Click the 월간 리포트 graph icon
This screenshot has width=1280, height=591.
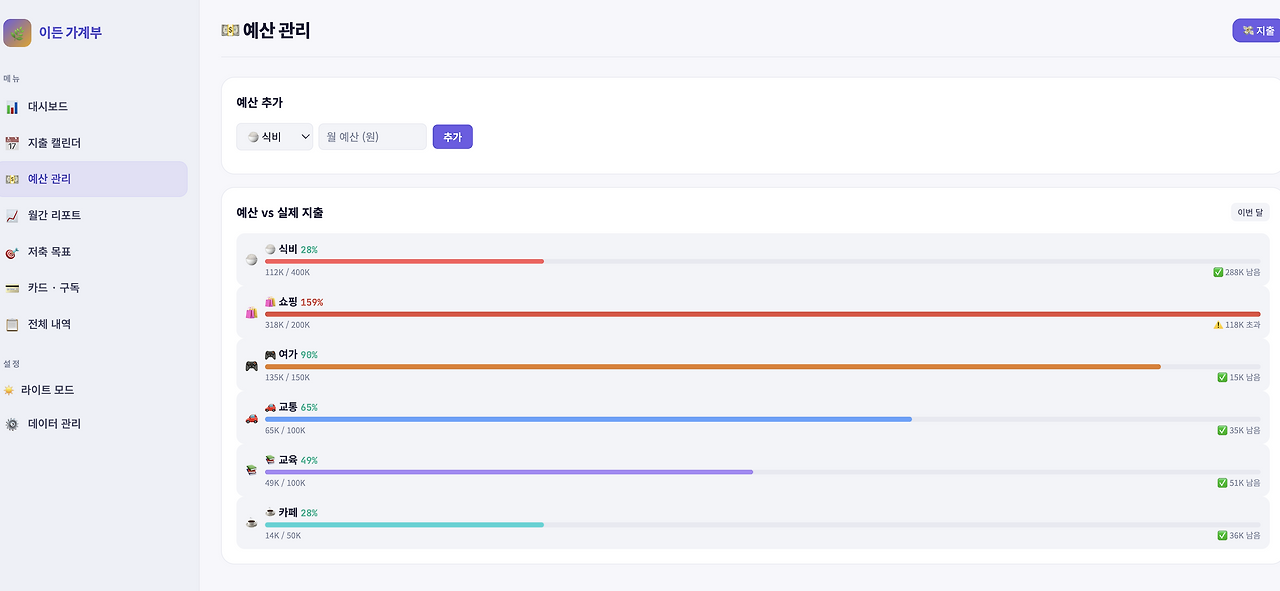click(12, 215)
